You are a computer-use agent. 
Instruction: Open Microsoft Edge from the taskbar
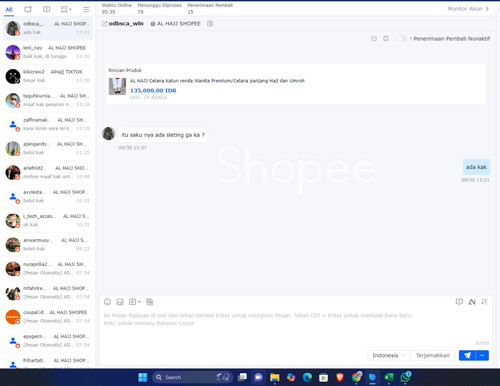(x=307, y=377)
